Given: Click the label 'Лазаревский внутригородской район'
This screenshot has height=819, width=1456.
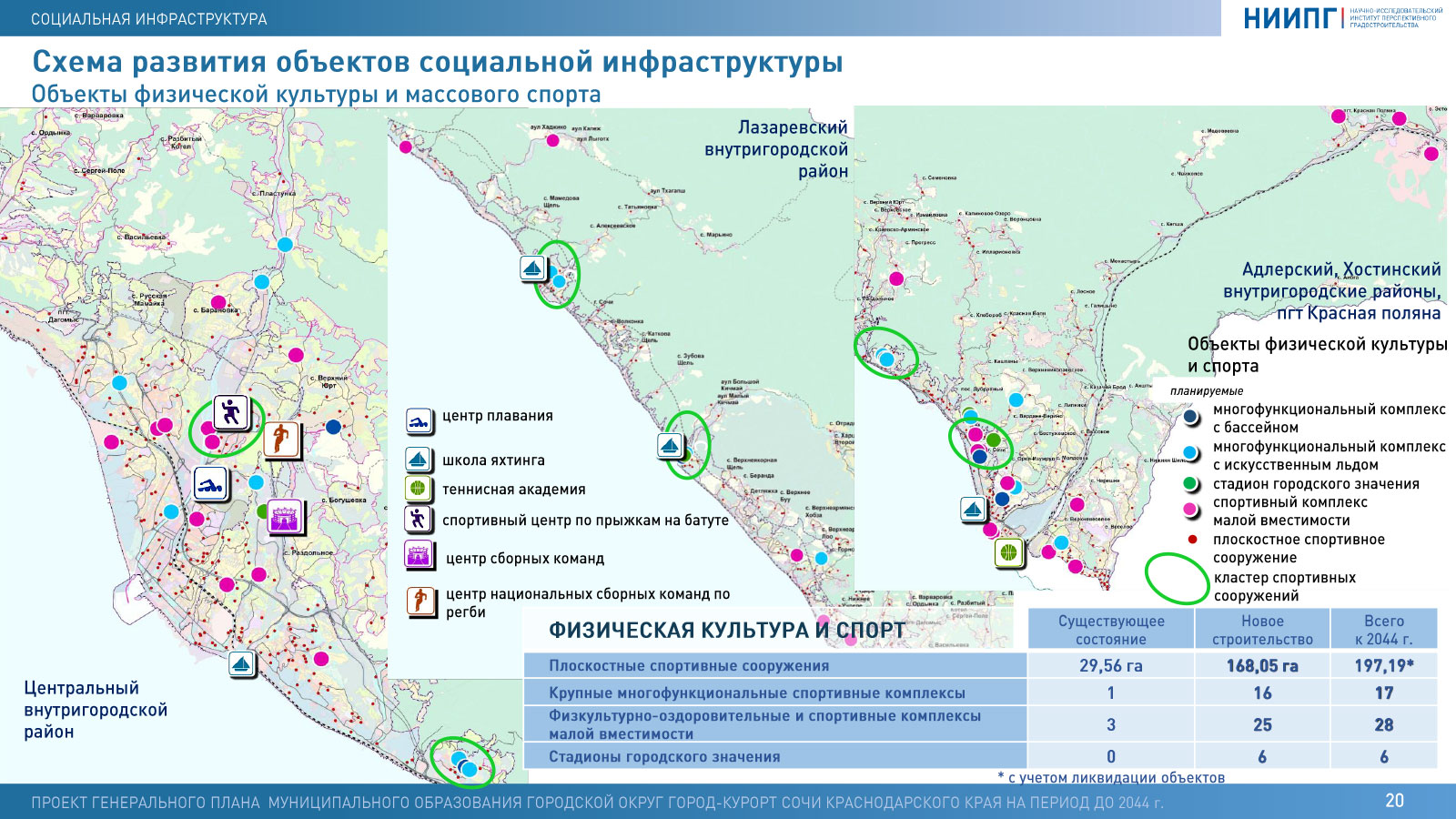Looking at the screenshot, I should (x=776, y=149).
